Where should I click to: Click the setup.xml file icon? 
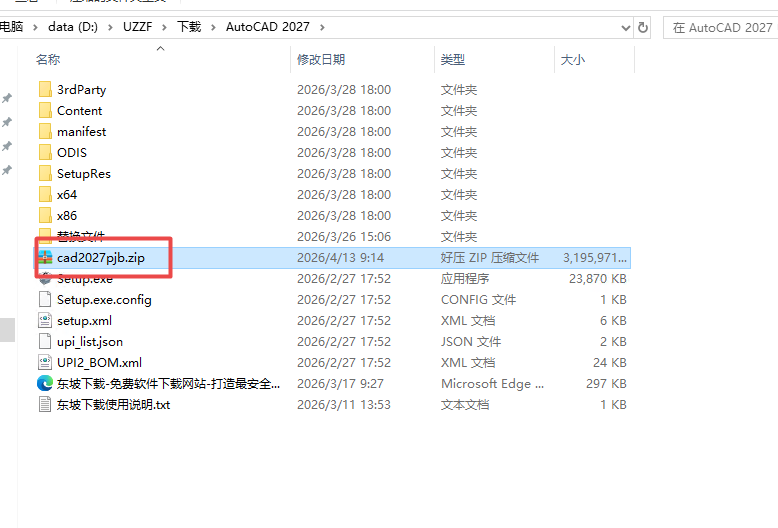coord(45,321)
